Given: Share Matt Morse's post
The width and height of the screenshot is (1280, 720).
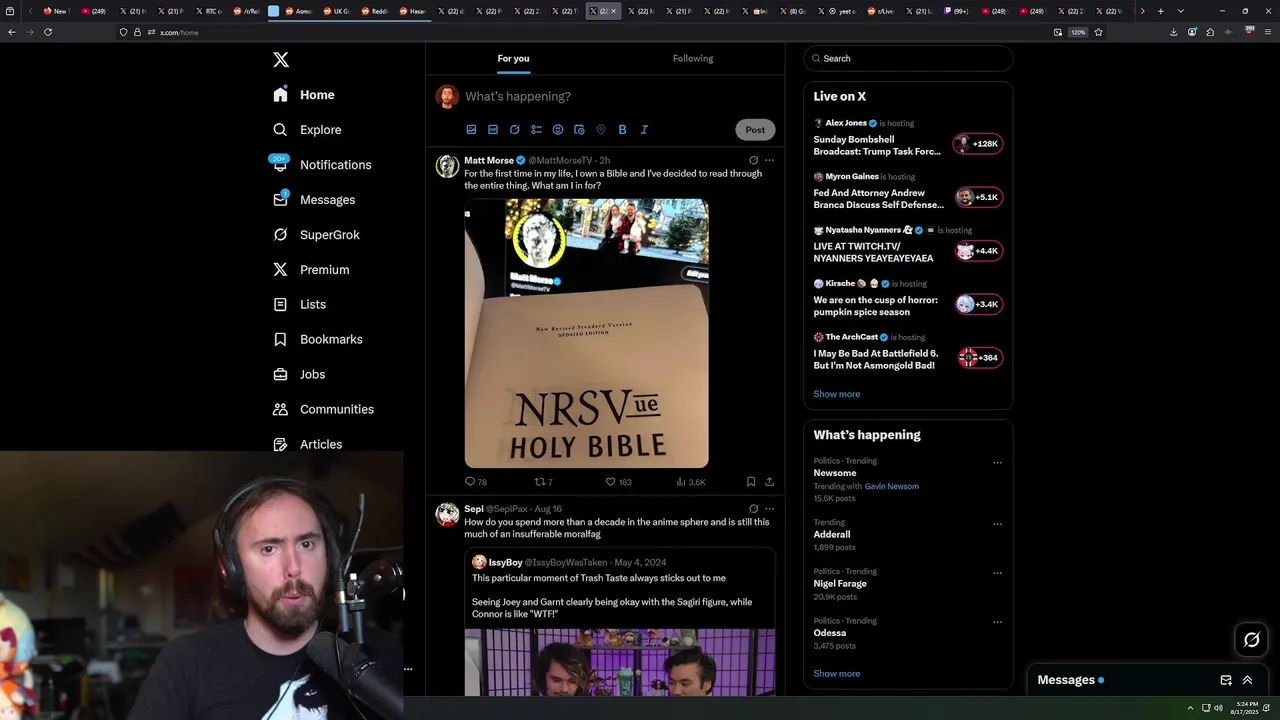Looking at the screenshot, I should 769,482.
